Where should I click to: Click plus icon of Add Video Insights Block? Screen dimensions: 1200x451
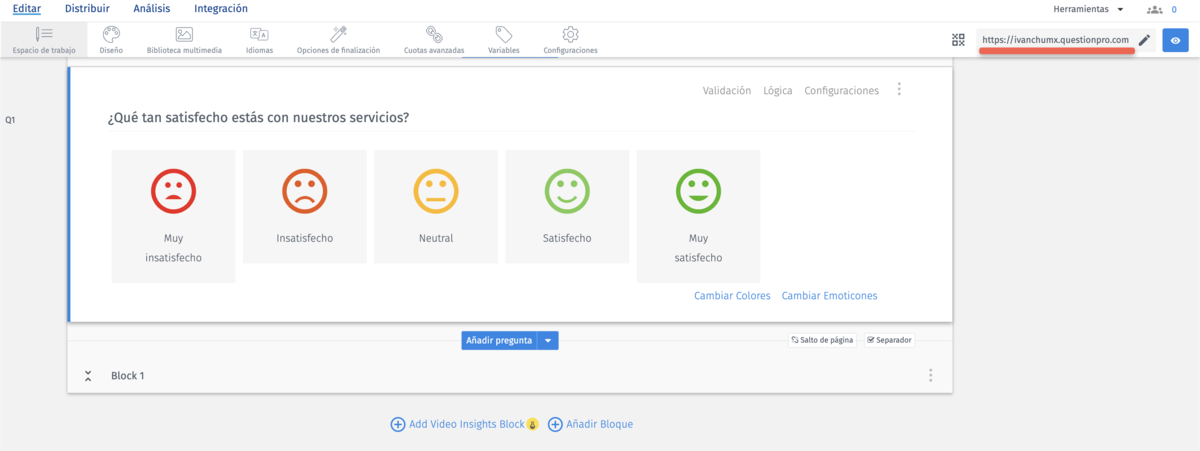397,424
